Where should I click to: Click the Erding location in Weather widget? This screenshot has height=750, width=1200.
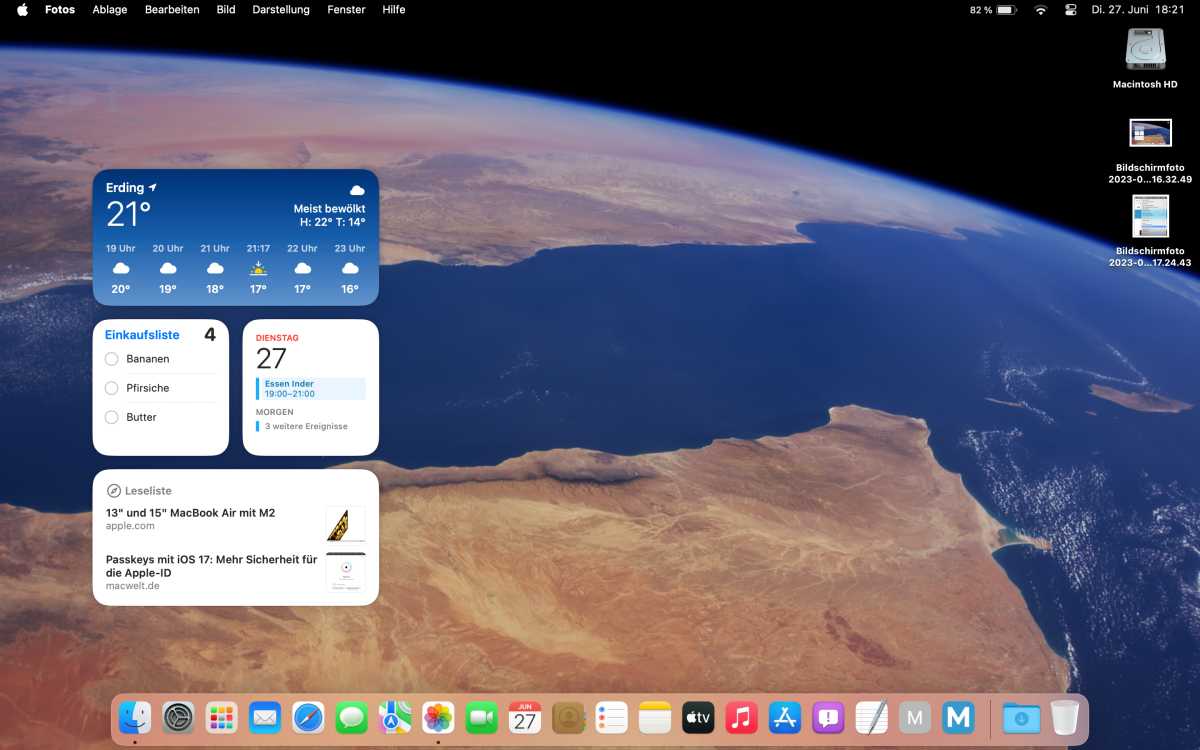(x=132, y=188)
